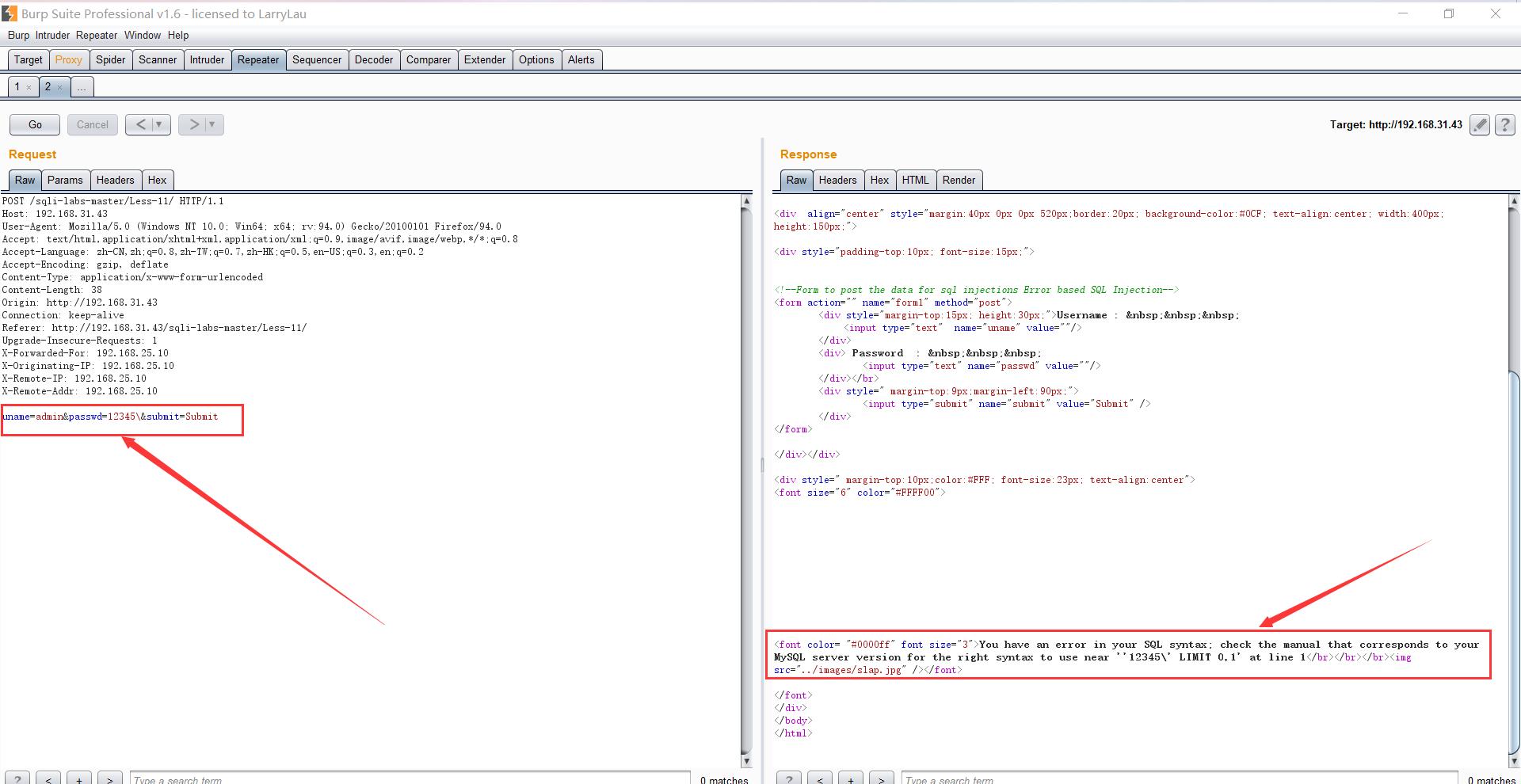Open the Intruder menu in menu bar
The image size is (1521, 784).
52,35
